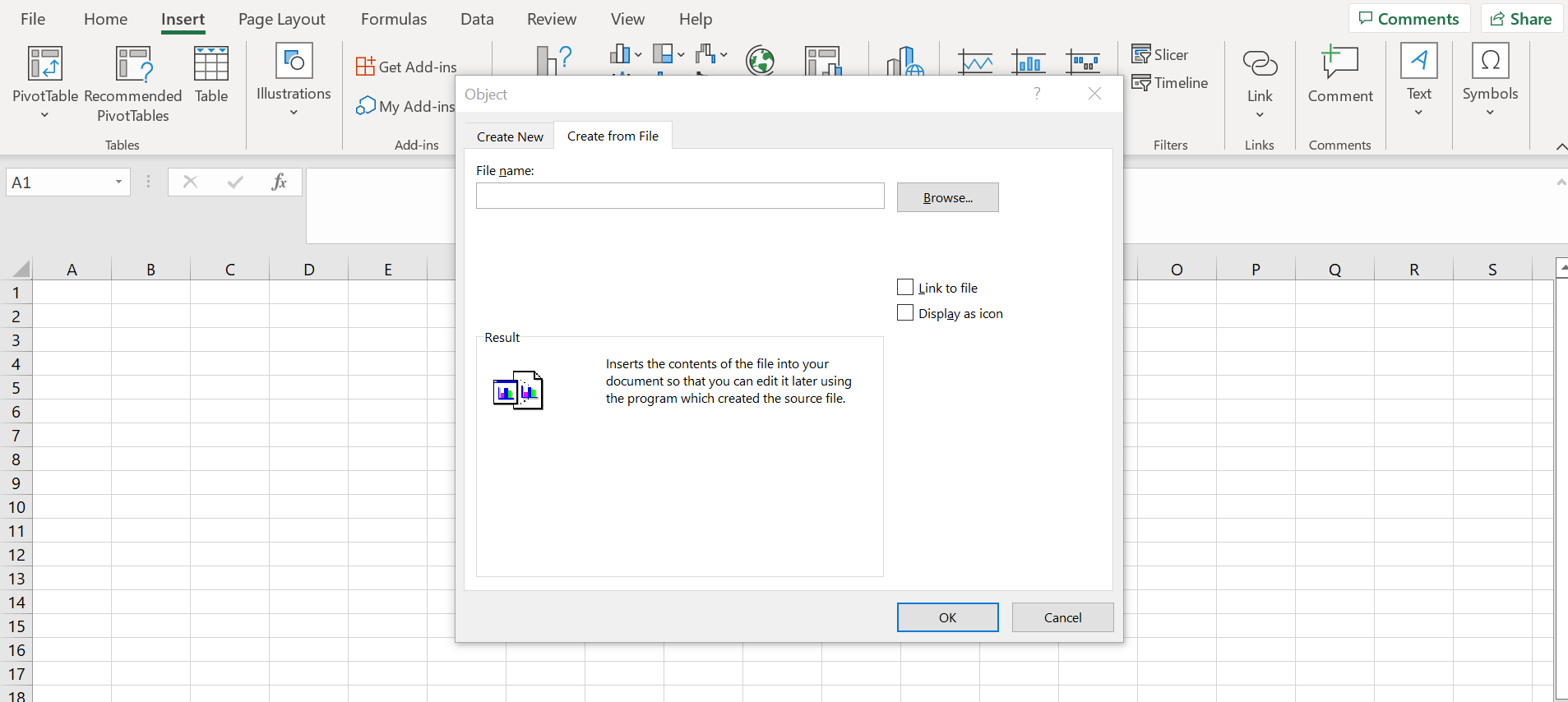
Task: Focus the File name text field
Action: click(x=680, y=196)
